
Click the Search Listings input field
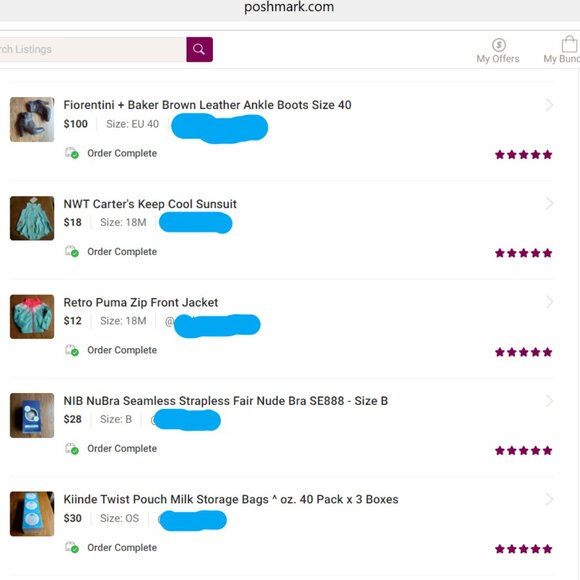(92, 50)
